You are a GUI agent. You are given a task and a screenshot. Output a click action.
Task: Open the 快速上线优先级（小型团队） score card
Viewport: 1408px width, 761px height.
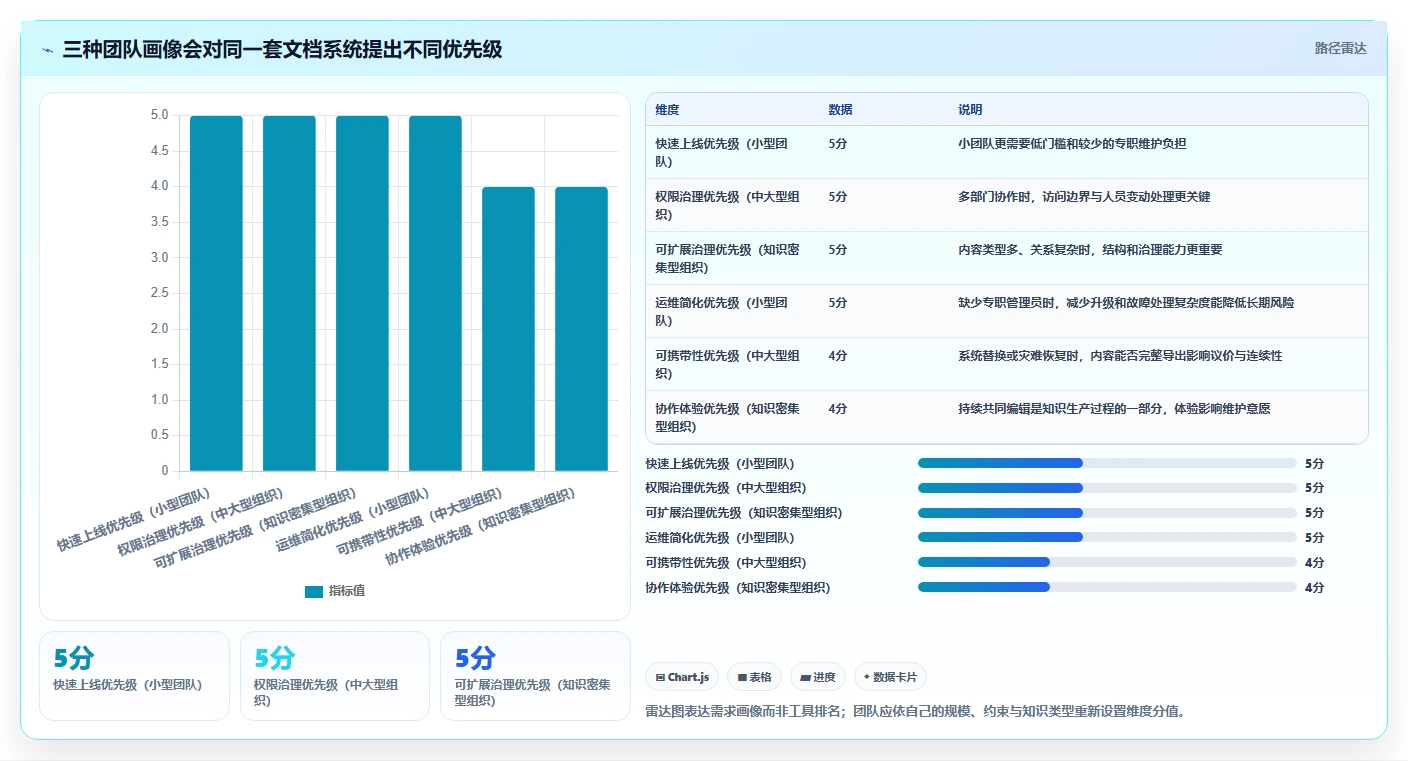click(x=134, y=676)
